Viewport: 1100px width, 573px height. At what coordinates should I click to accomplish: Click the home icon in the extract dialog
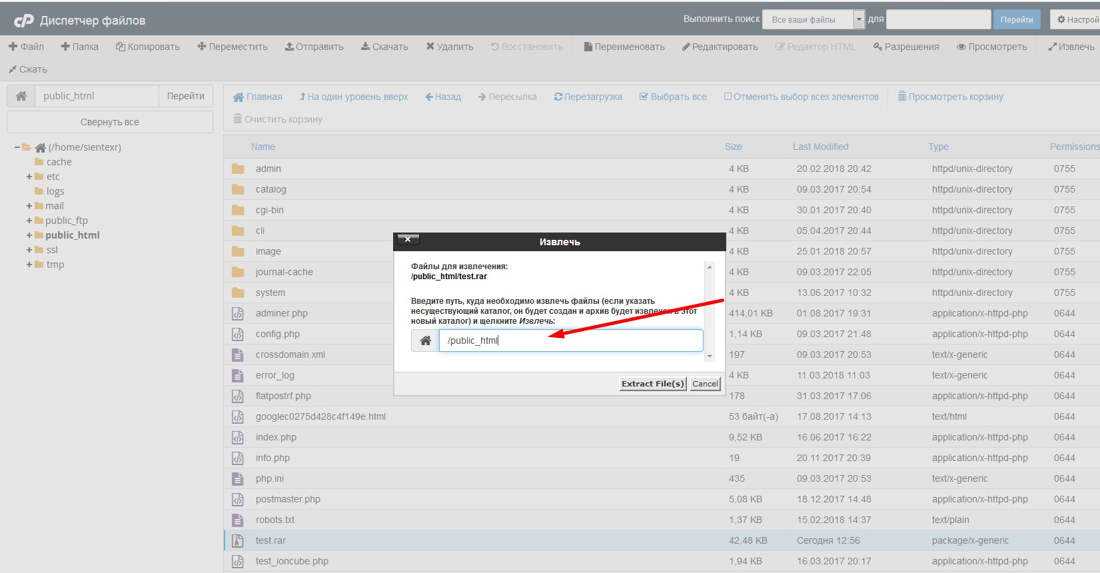425,341
